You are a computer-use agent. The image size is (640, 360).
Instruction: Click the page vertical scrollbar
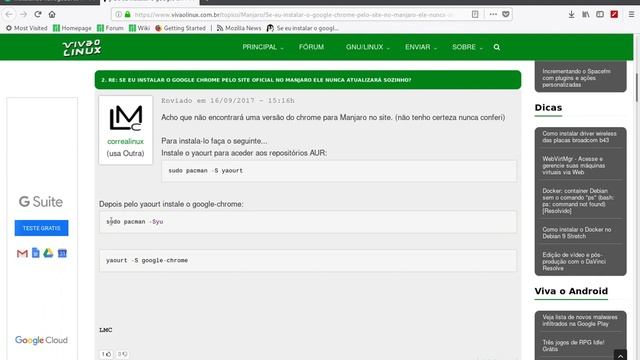[637, 88]
